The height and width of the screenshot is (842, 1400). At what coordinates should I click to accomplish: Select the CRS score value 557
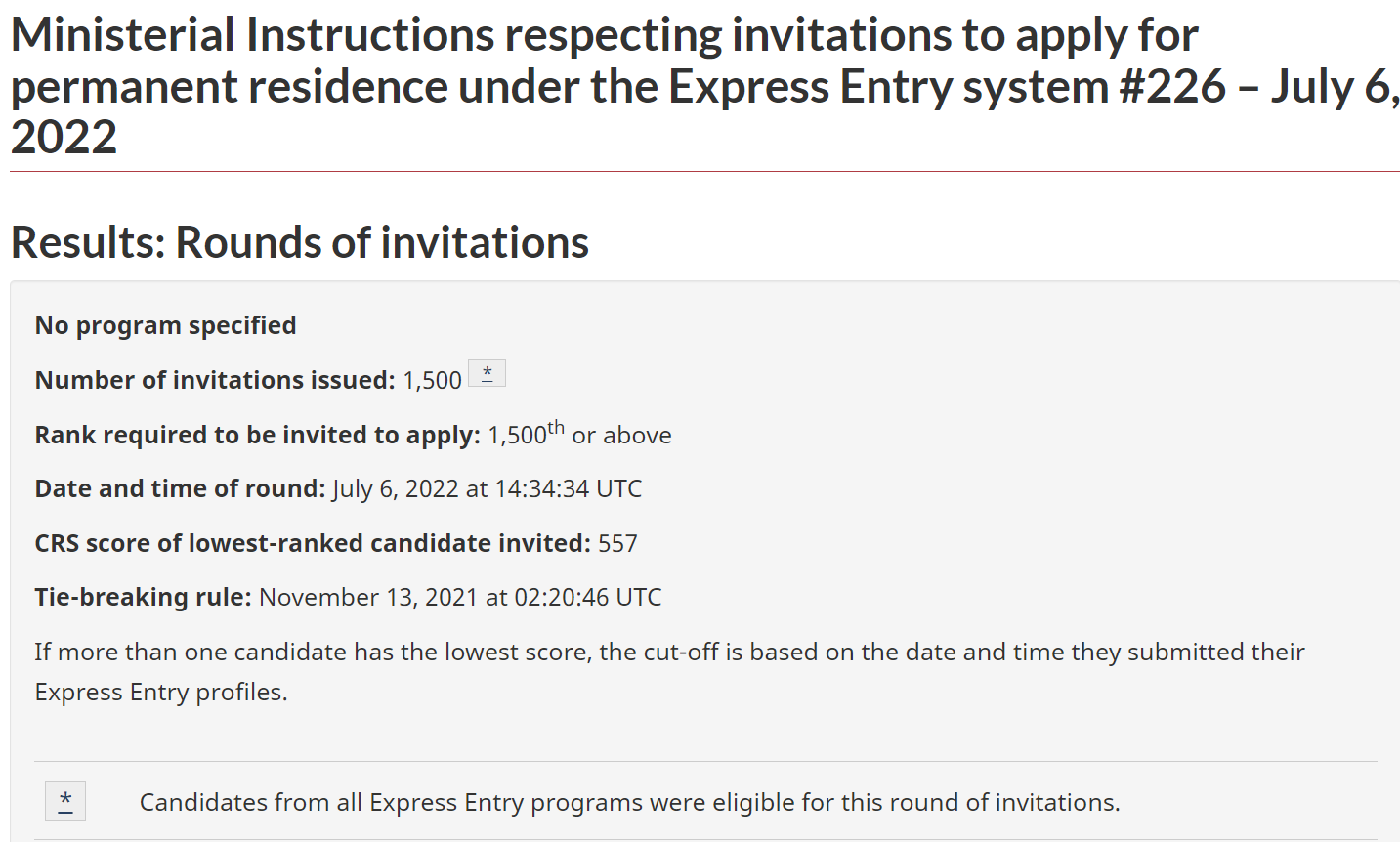617,543
